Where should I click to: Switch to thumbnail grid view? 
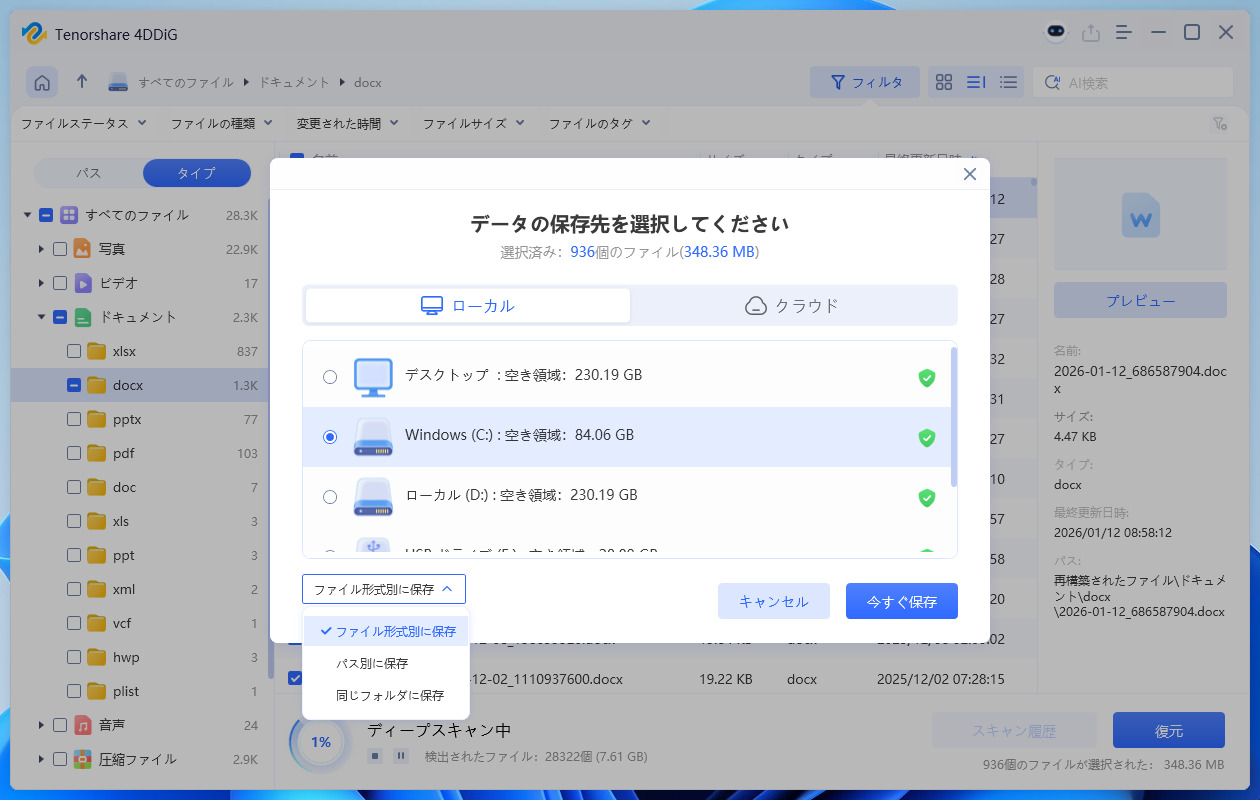943,82
